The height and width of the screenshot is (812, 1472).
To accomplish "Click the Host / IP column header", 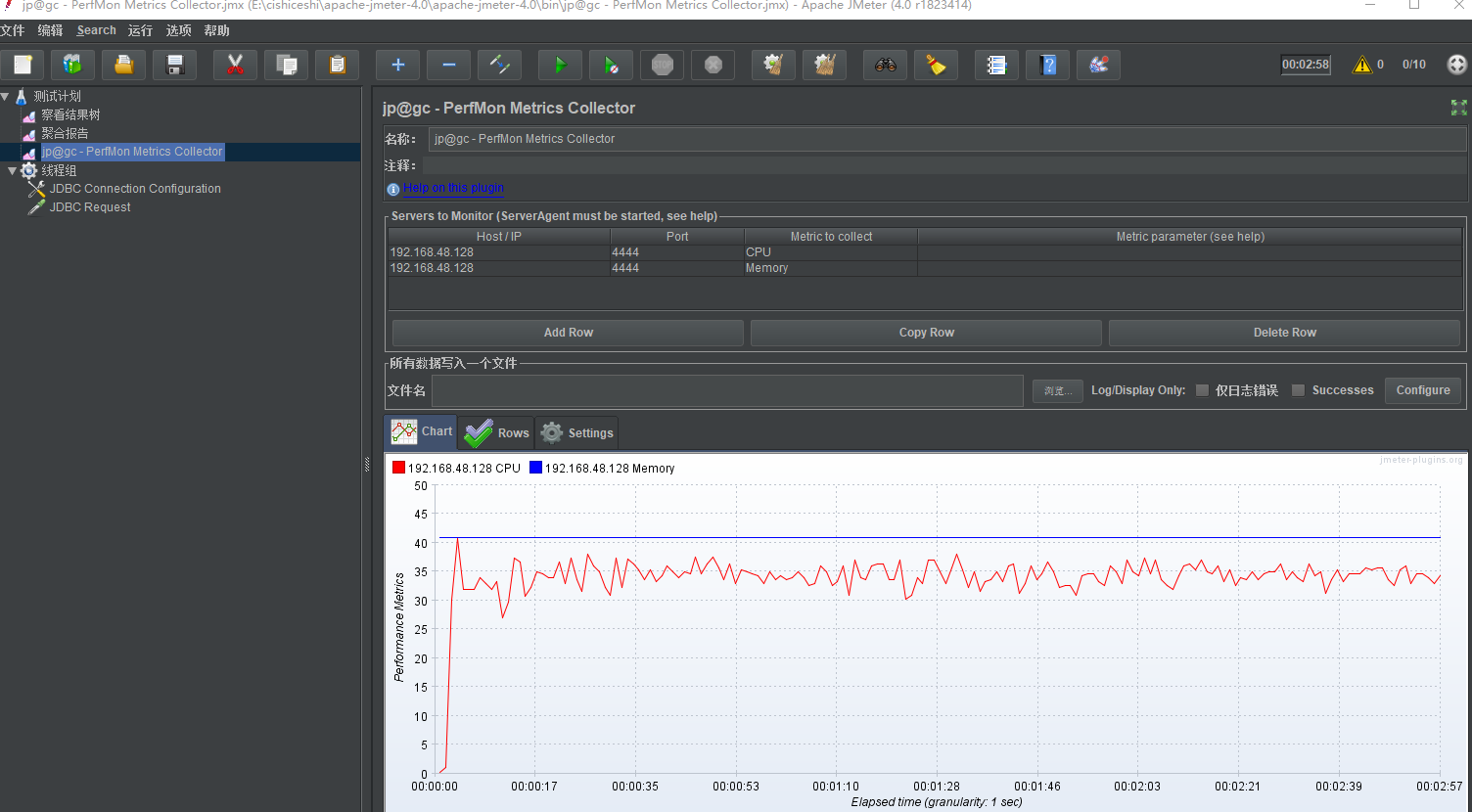I will point(499,237).
